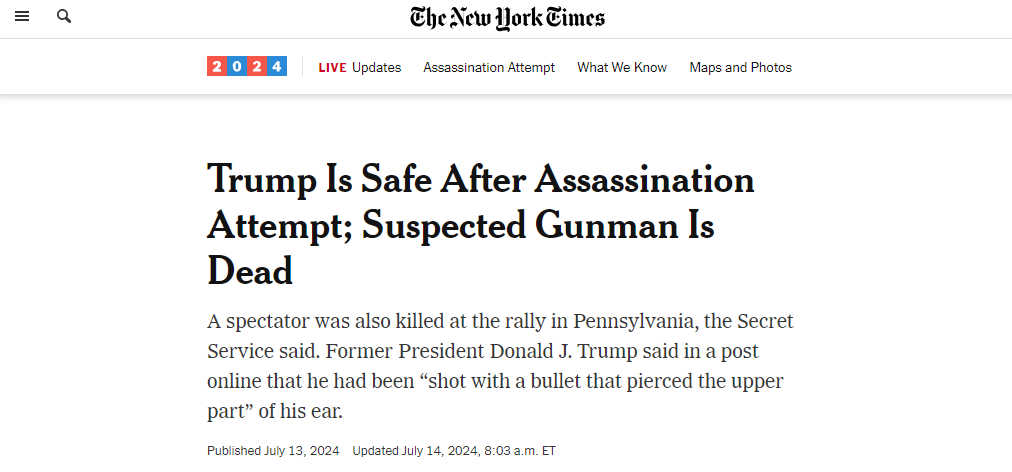The height and width of the screenshot is (472, 1012).
Task: Click the blue "4" tile in the 2024 badge
Action: (x=277, y=67)
